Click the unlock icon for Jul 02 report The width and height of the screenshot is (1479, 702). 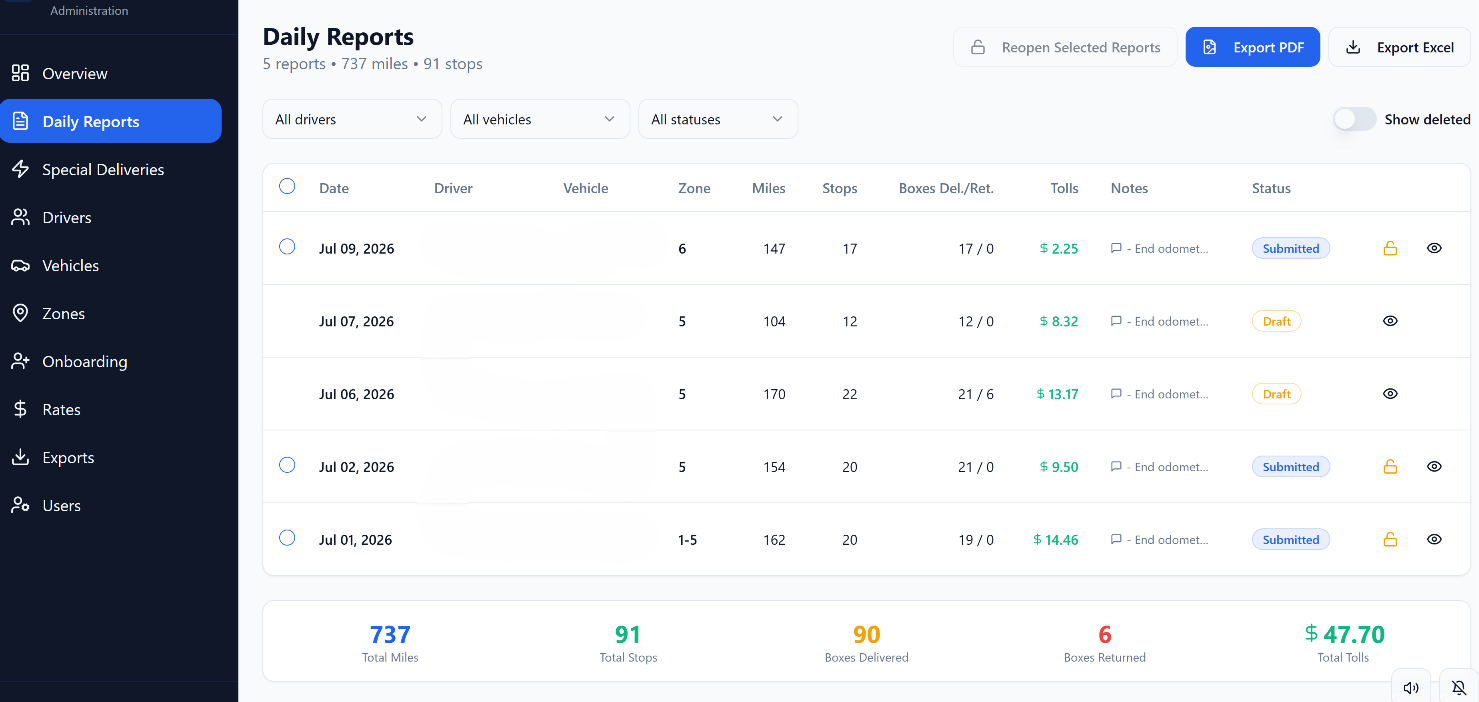pos(1390,467)
